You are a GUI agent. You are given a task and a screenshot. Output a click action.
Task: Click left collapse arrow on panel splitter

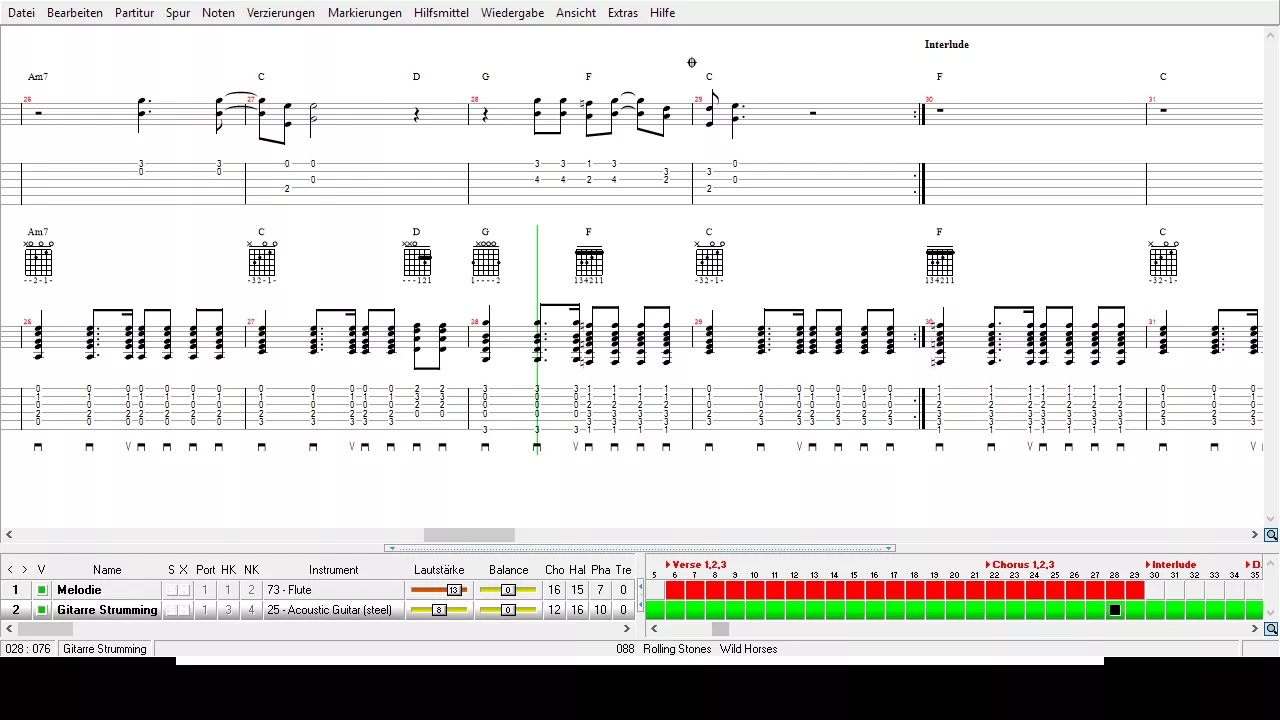(392, 548)
